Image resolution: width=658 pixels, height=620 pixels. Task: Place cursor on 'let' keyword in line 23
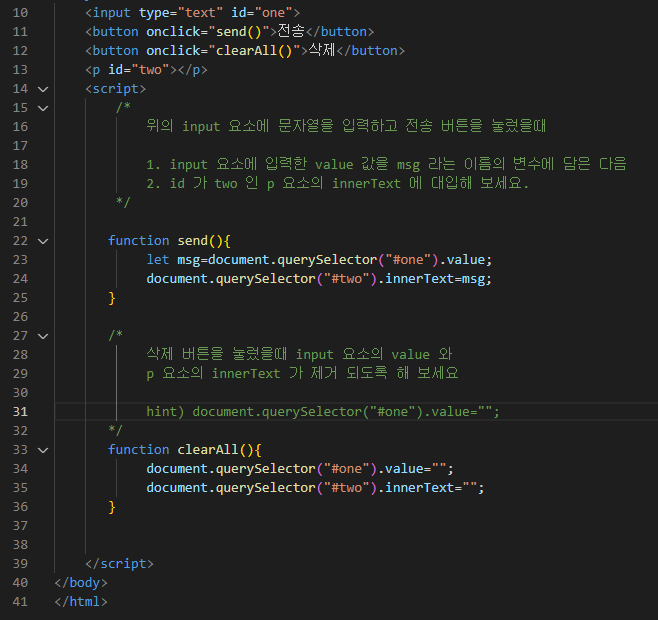(158, 260)
